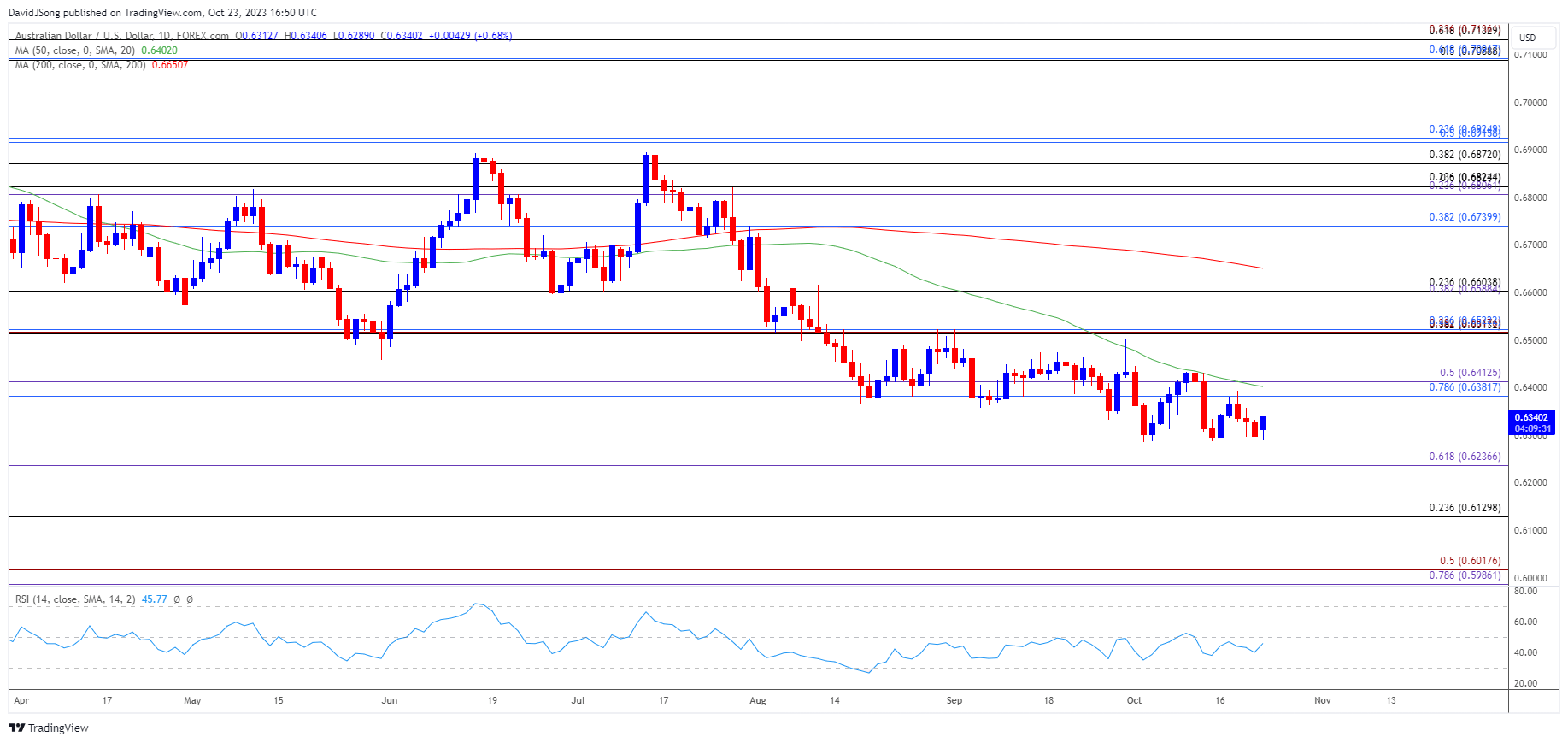The height and width of the screenshot is (743, 1568).
Task: Select the Australian Dollar / U.S. Dollar symbol title
Action: click(123, 36)
